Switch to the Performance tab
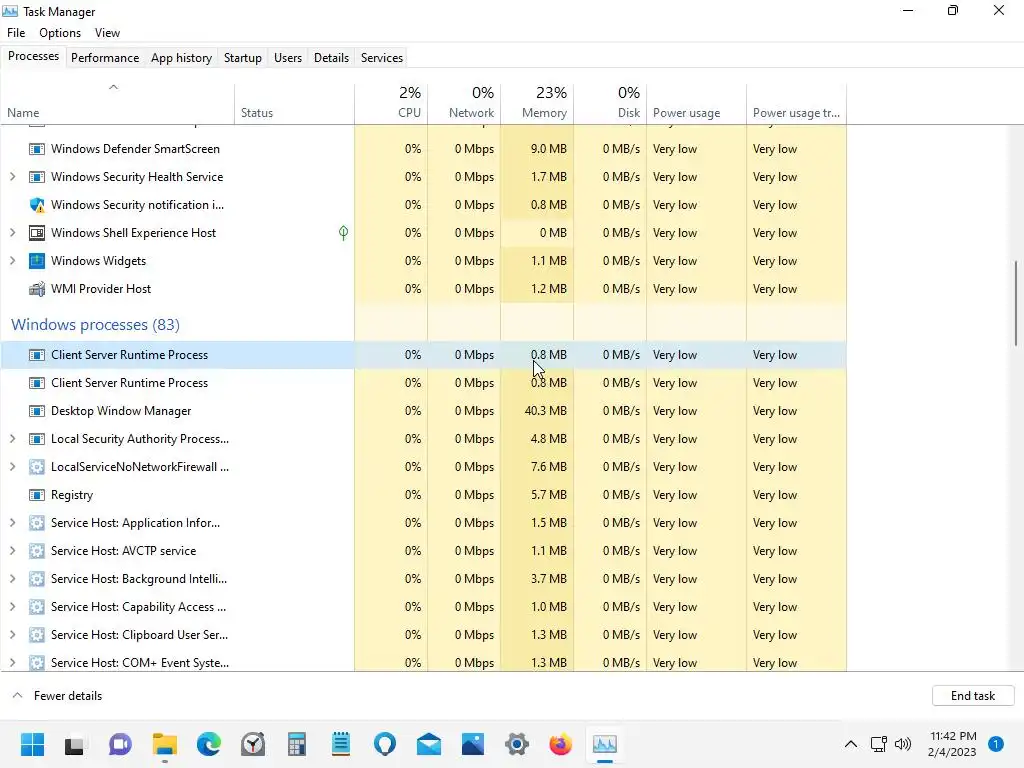Viewport: 1024px width, 768px height. [105, 58]
